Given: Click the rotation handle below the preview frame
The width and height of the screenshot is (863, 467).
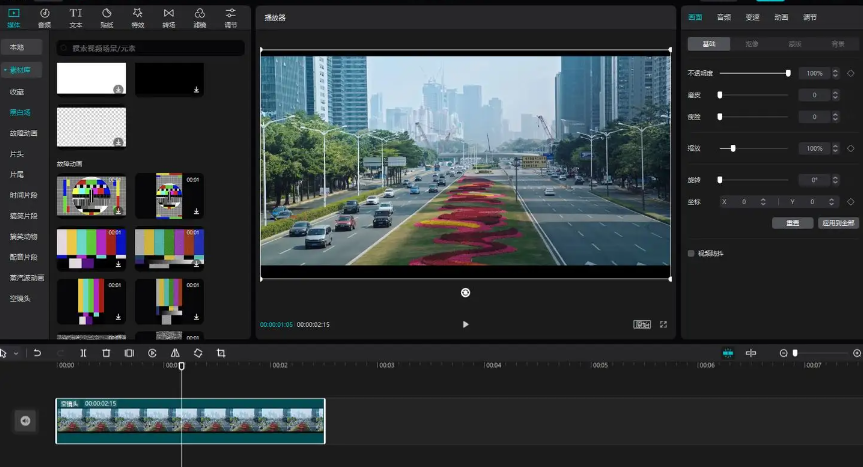Looking at the screenshot, I should click(x=466, y=293).
